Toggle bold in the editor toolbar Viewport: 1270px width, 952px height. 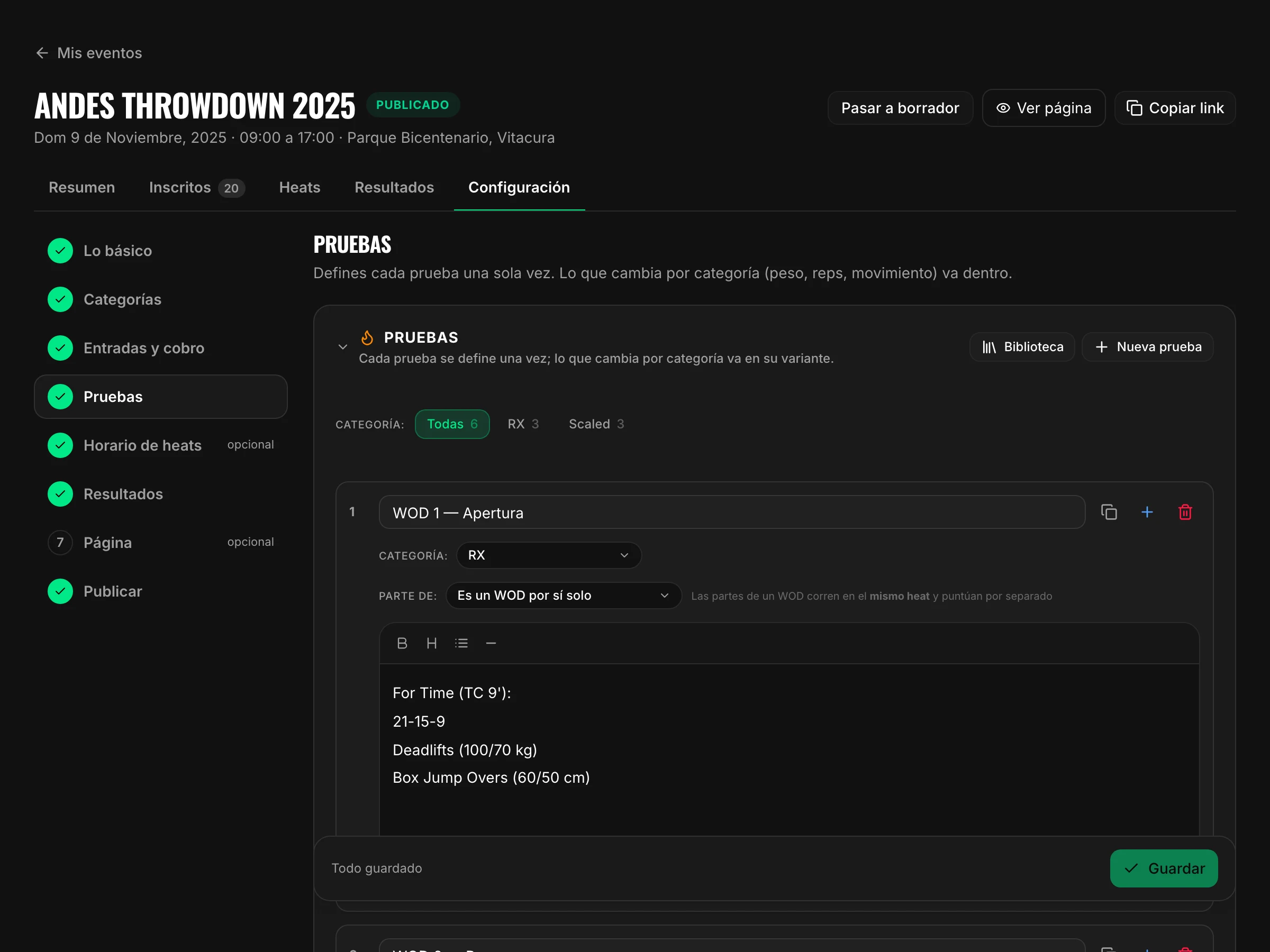[402, 643]
